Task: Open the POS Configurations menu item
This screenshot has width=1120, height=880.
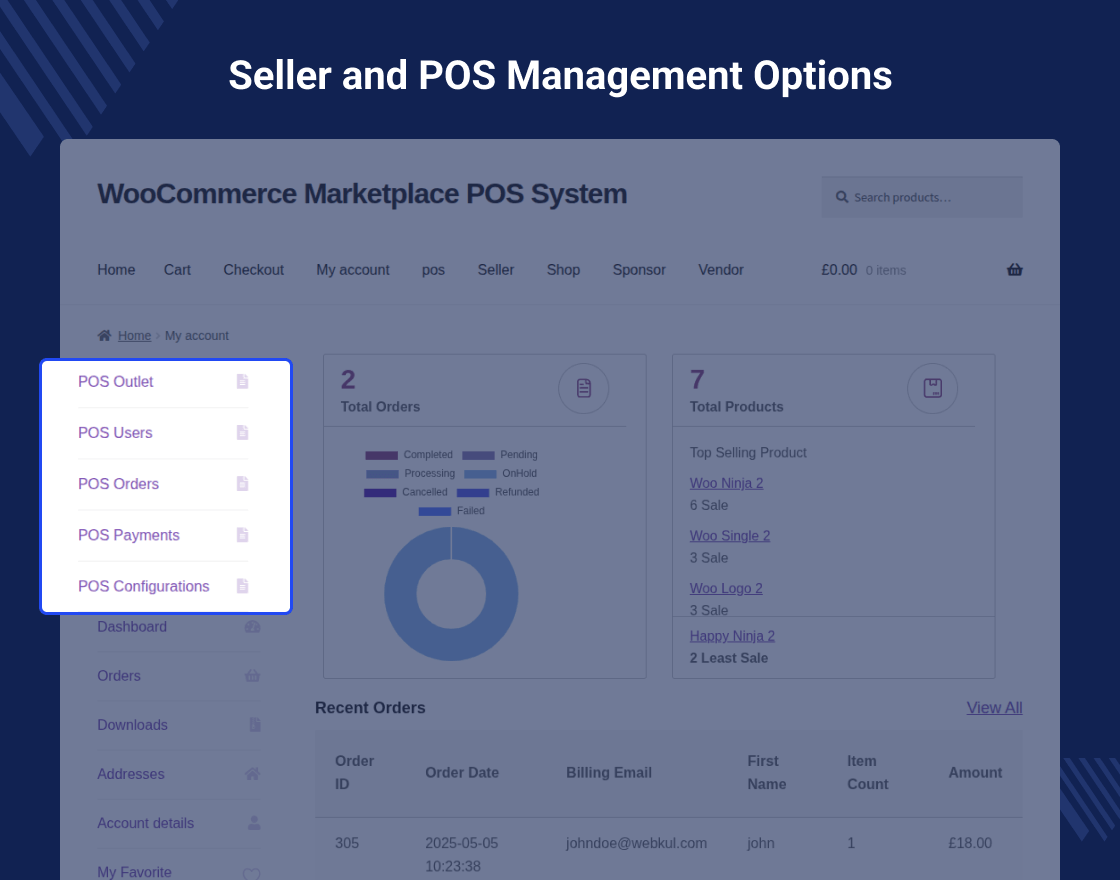Action: [x=144, y=586]
